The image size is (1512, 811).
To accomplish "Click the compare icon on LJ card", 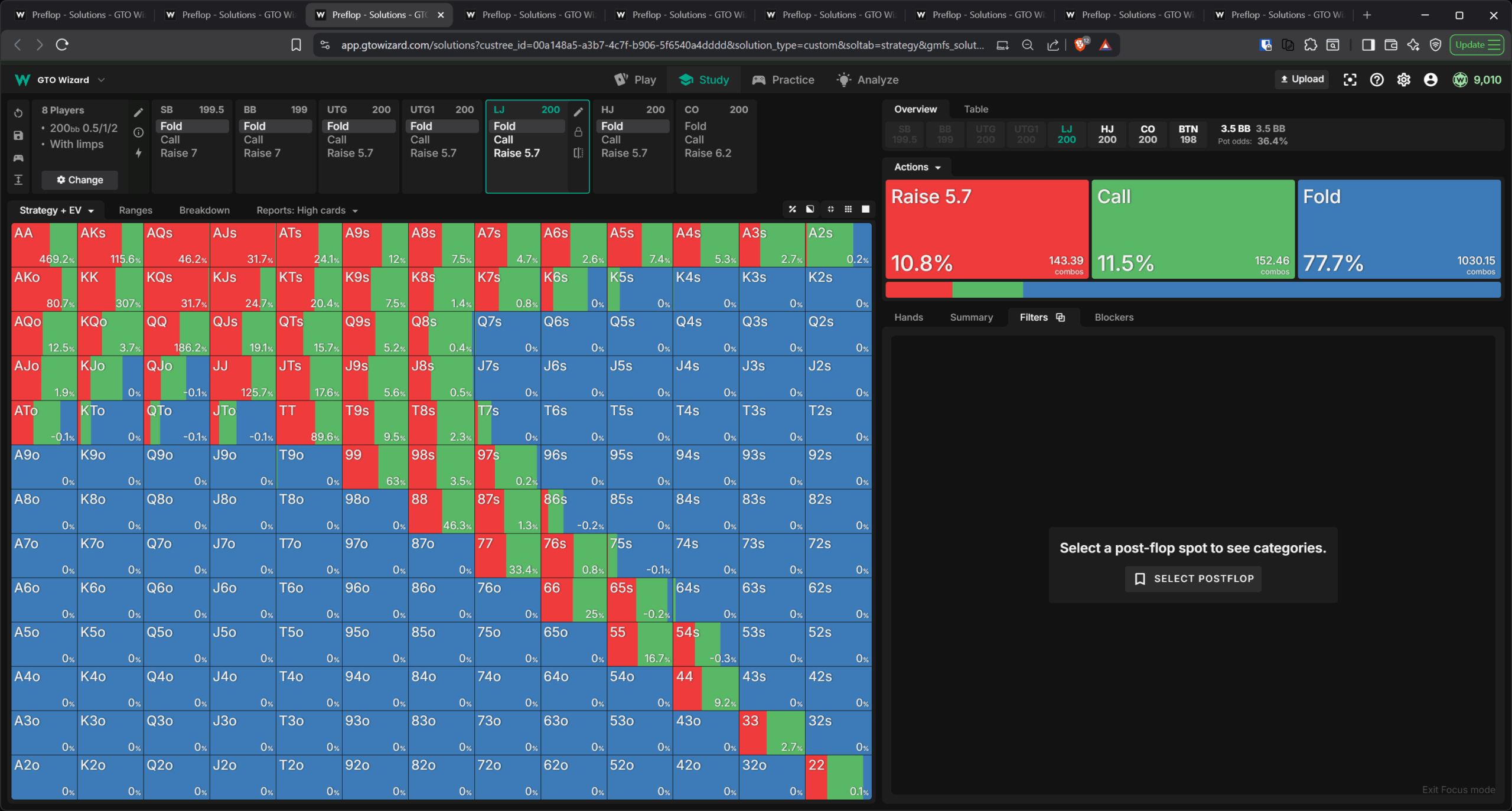I will [578, 153].
